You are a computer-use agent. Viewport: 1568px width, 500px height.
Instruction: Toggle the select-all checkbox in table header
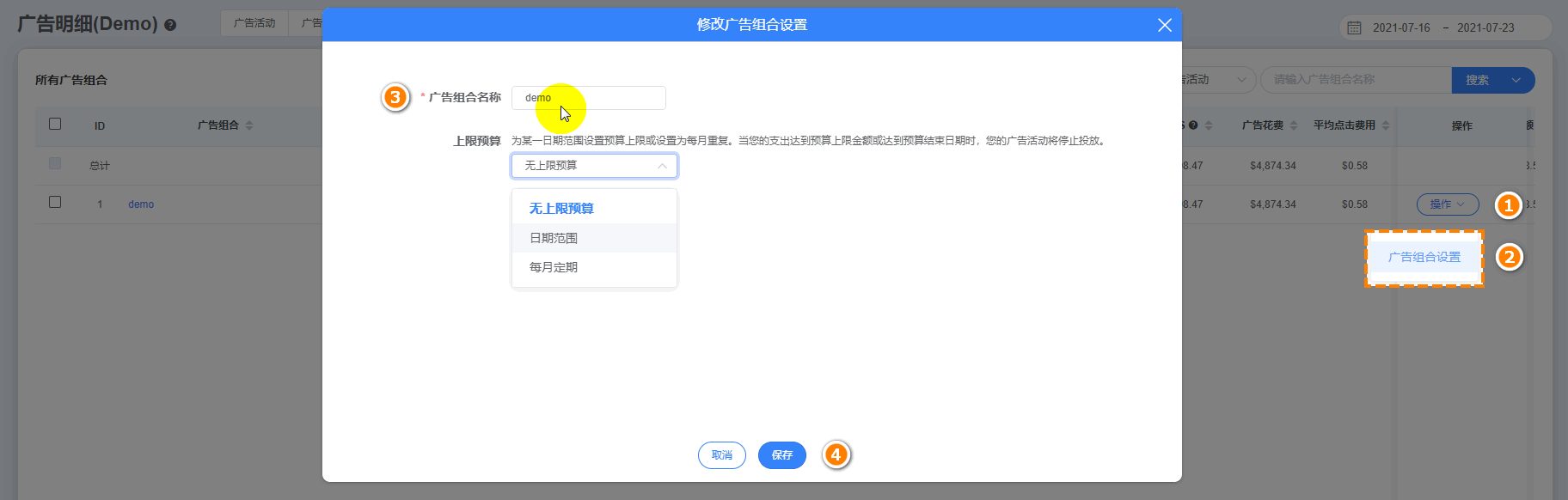click(x=55, y=124)
